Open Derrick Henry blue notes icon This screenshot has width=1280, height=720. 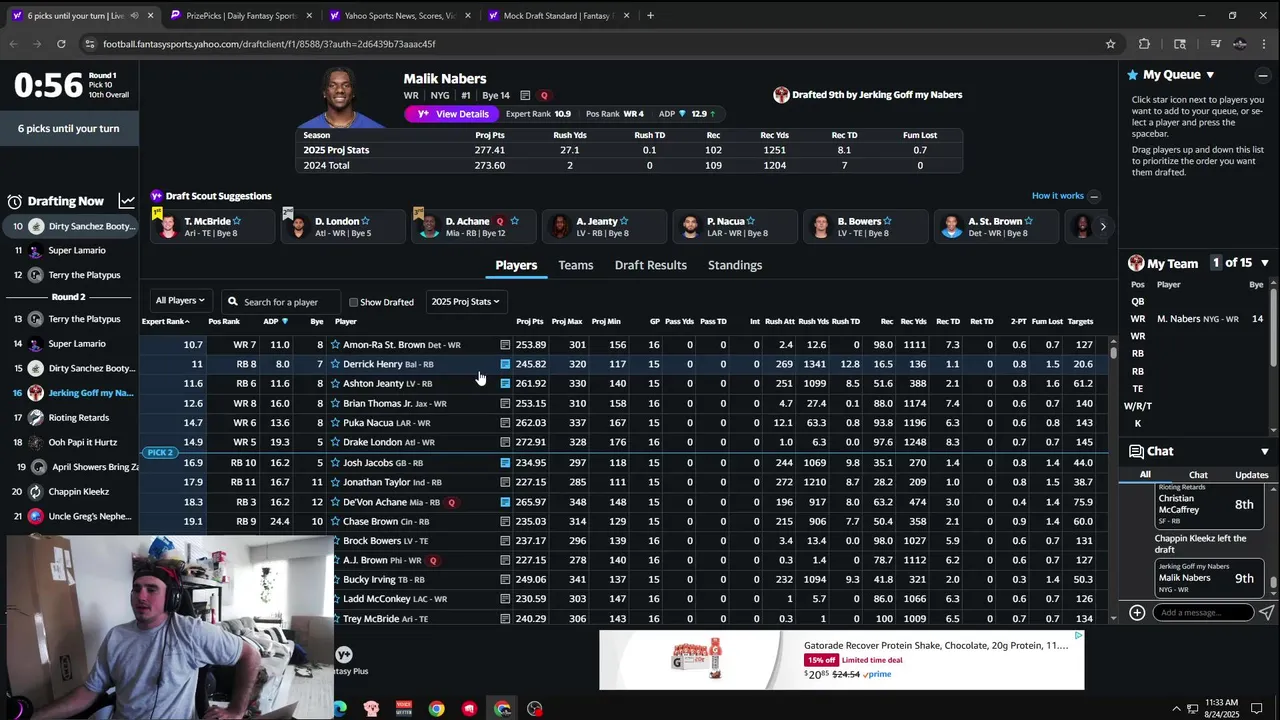(x=505, y=364)
